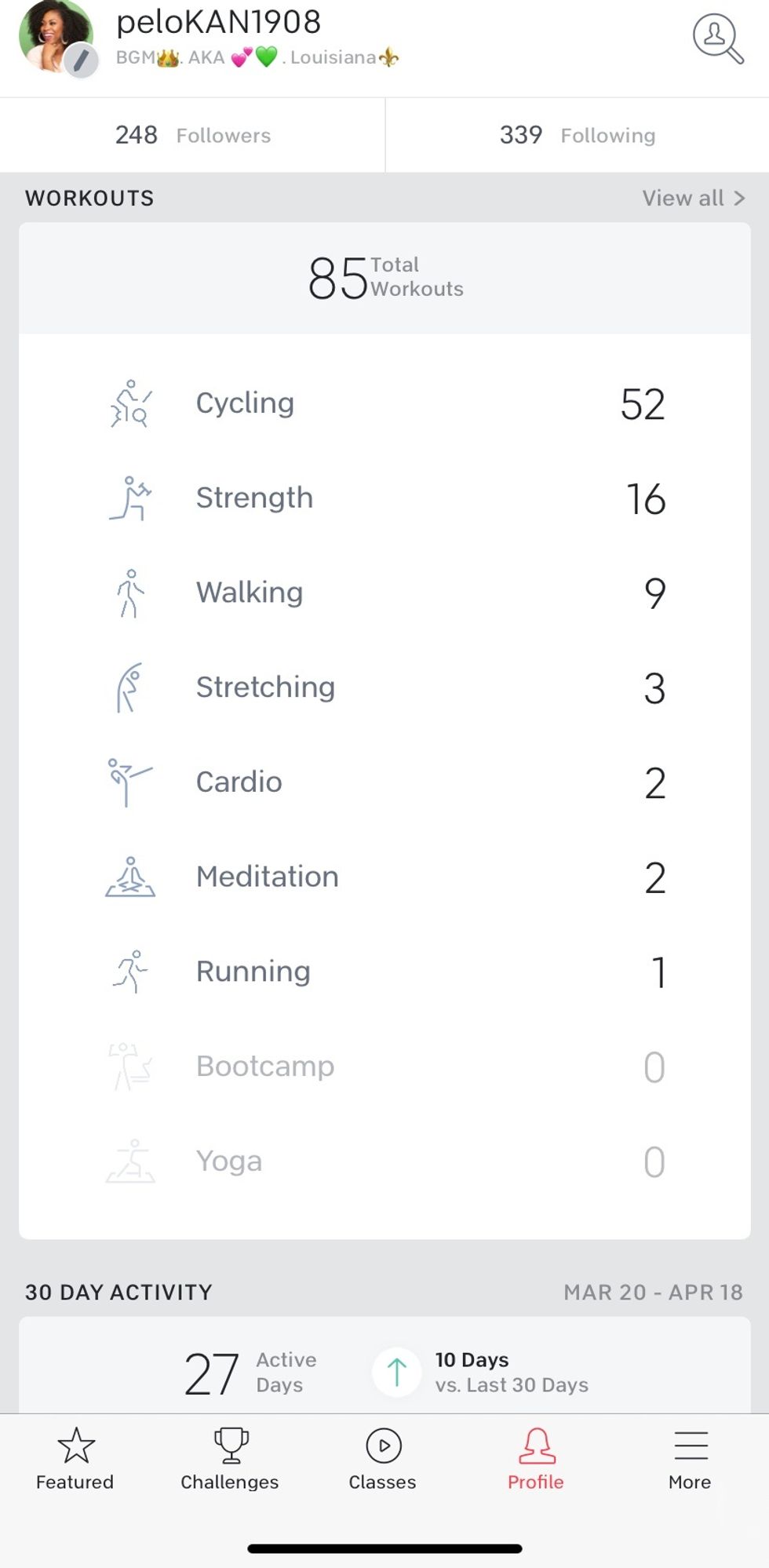Tap the Stretching figure icon

pyautogui.click(x=130, y=687)
